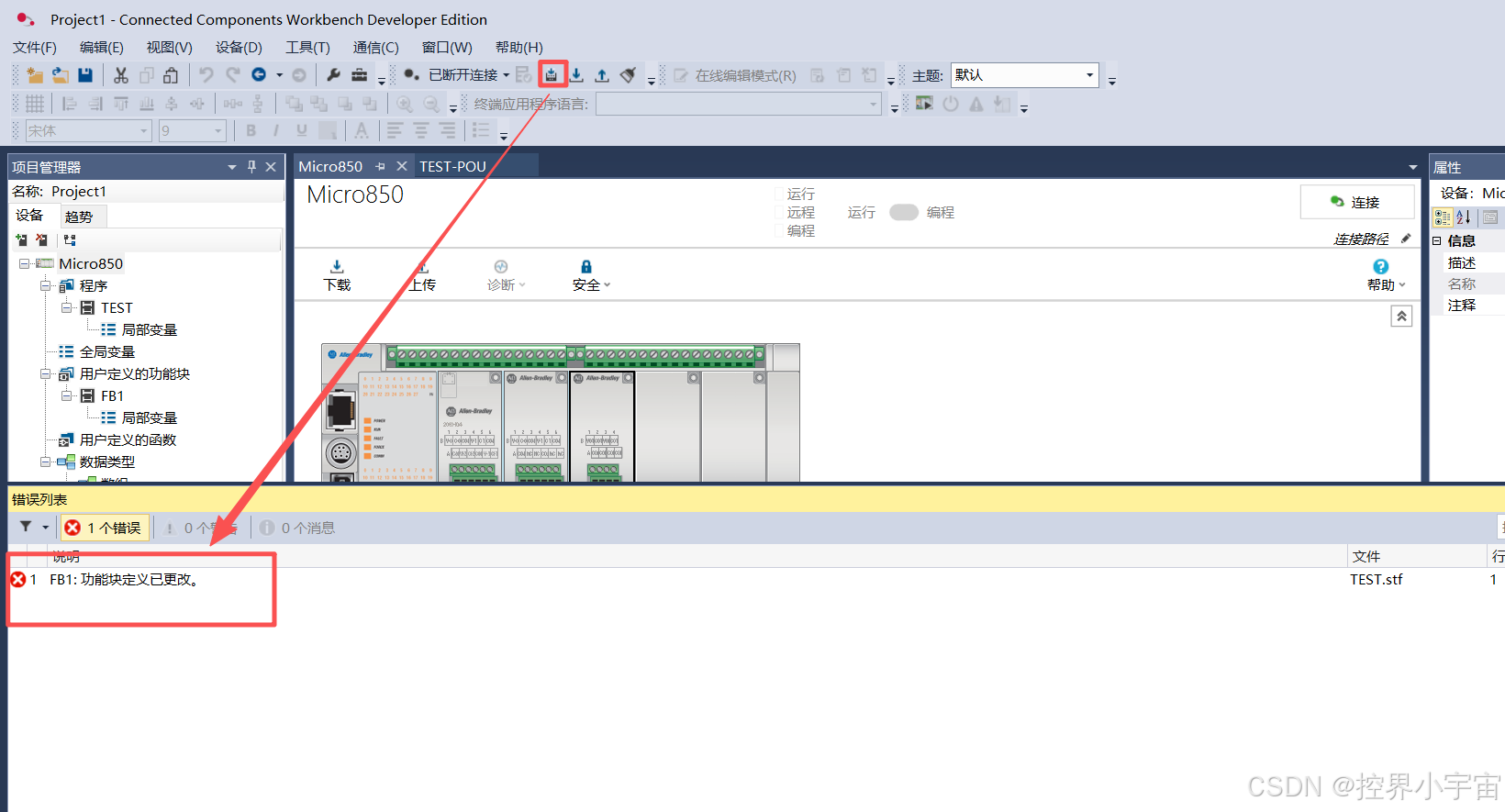Viewport: 1505px width, 812px height.
Task: Click the simulator start icon on second toolbar
Action: tap(924, 104)
